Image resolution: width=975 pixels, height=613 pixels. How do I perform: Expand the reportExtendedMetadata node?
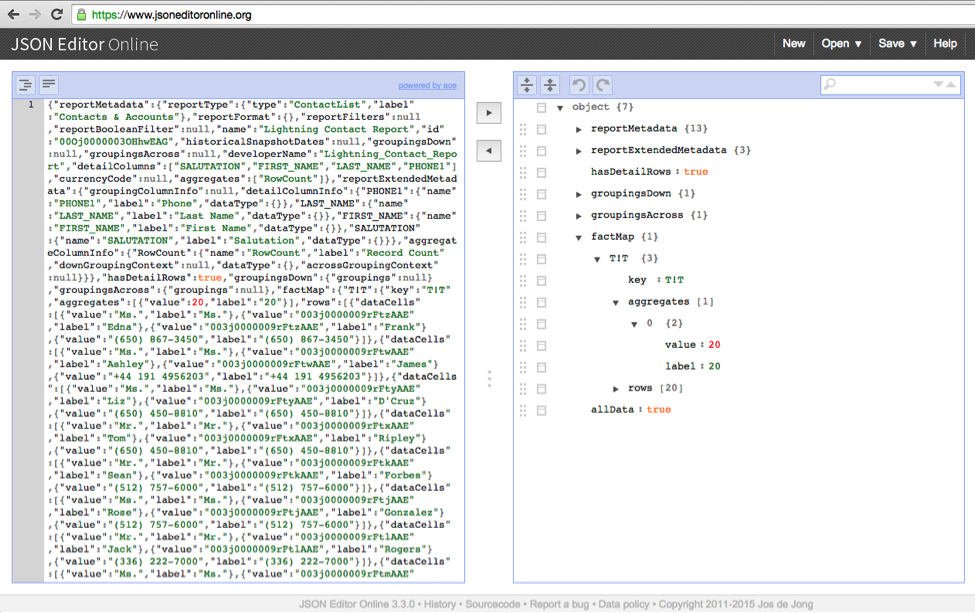[x=579, y=150]
